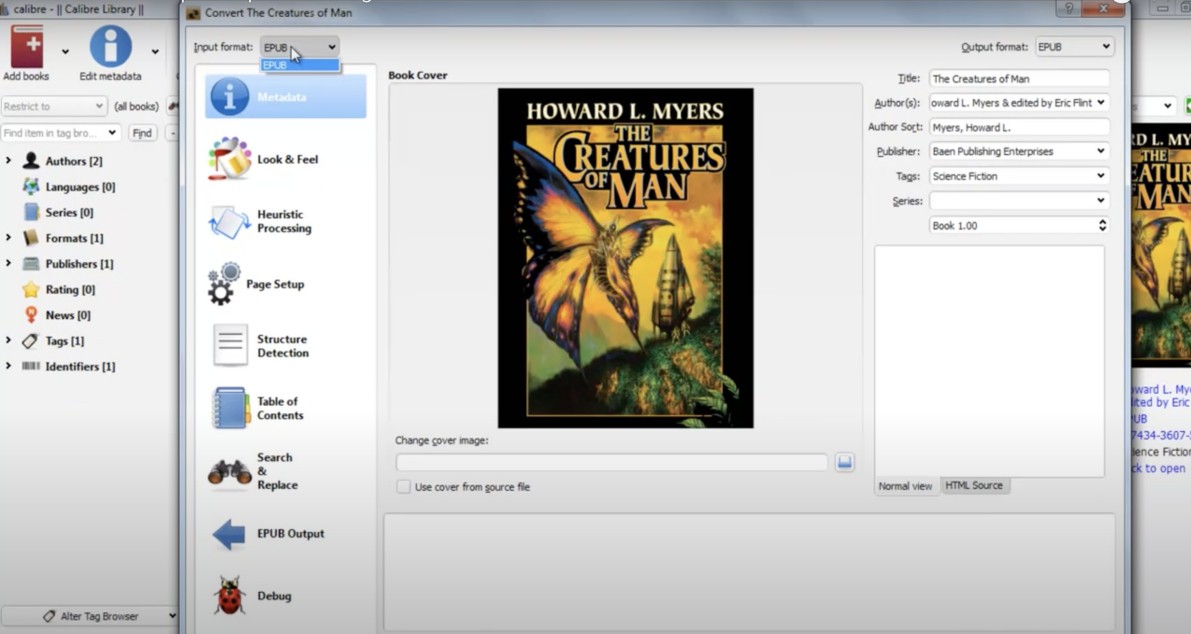Click the (all books) label
The height and width of the screenshot is (634, 1191).
(x=137, y=106)
